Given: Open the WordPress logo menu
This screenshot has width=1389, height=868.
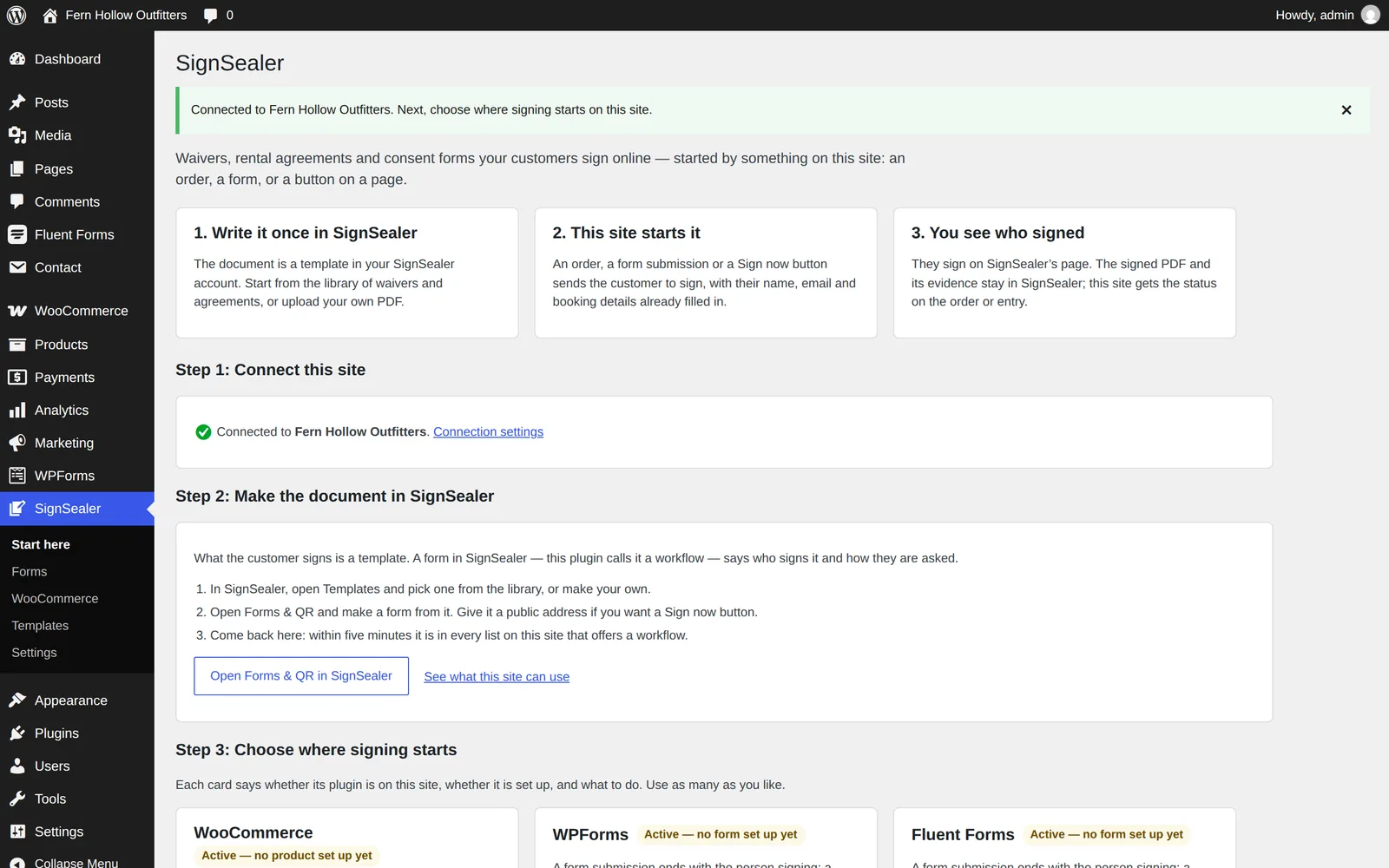Looking at the screenshot, I should coord(16,15).
